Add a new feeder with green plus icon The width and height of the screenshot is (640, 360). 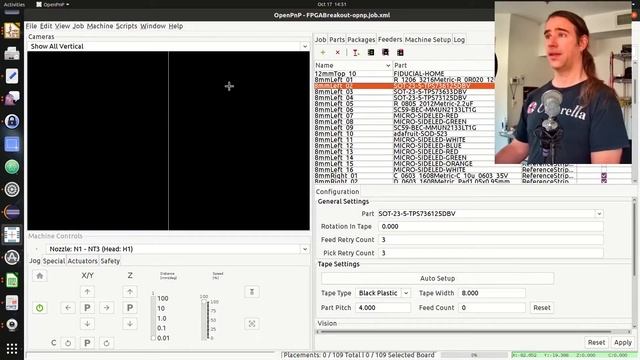click(323, 52)
